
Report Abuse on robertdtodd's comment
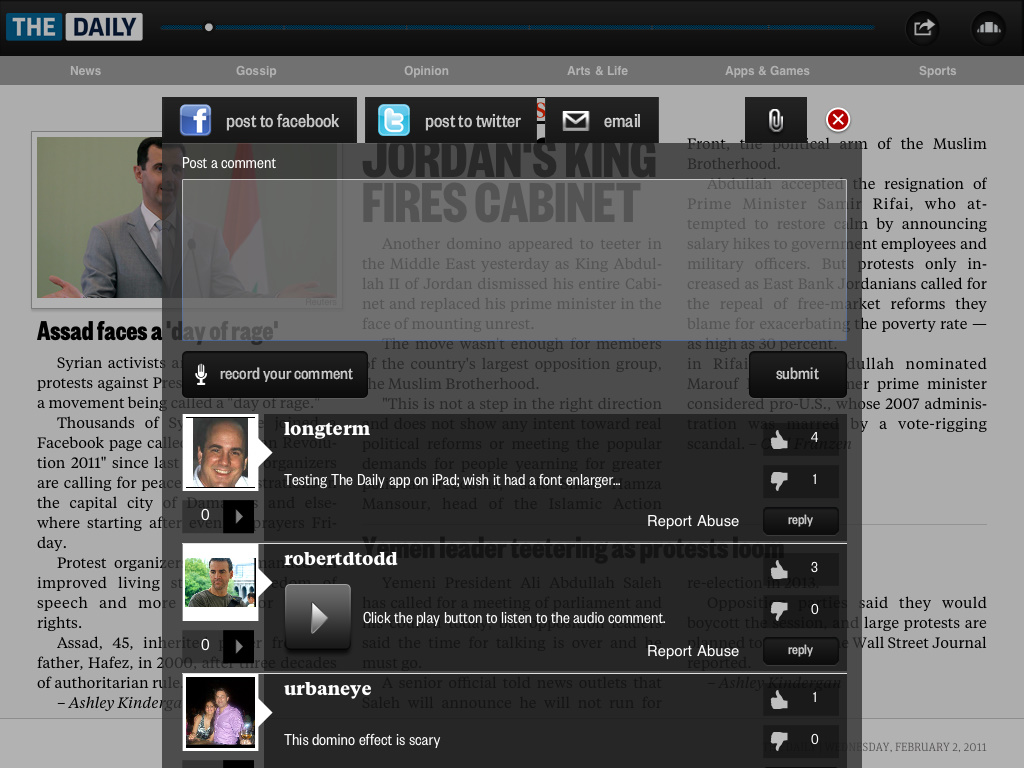(x=693, y=651)
